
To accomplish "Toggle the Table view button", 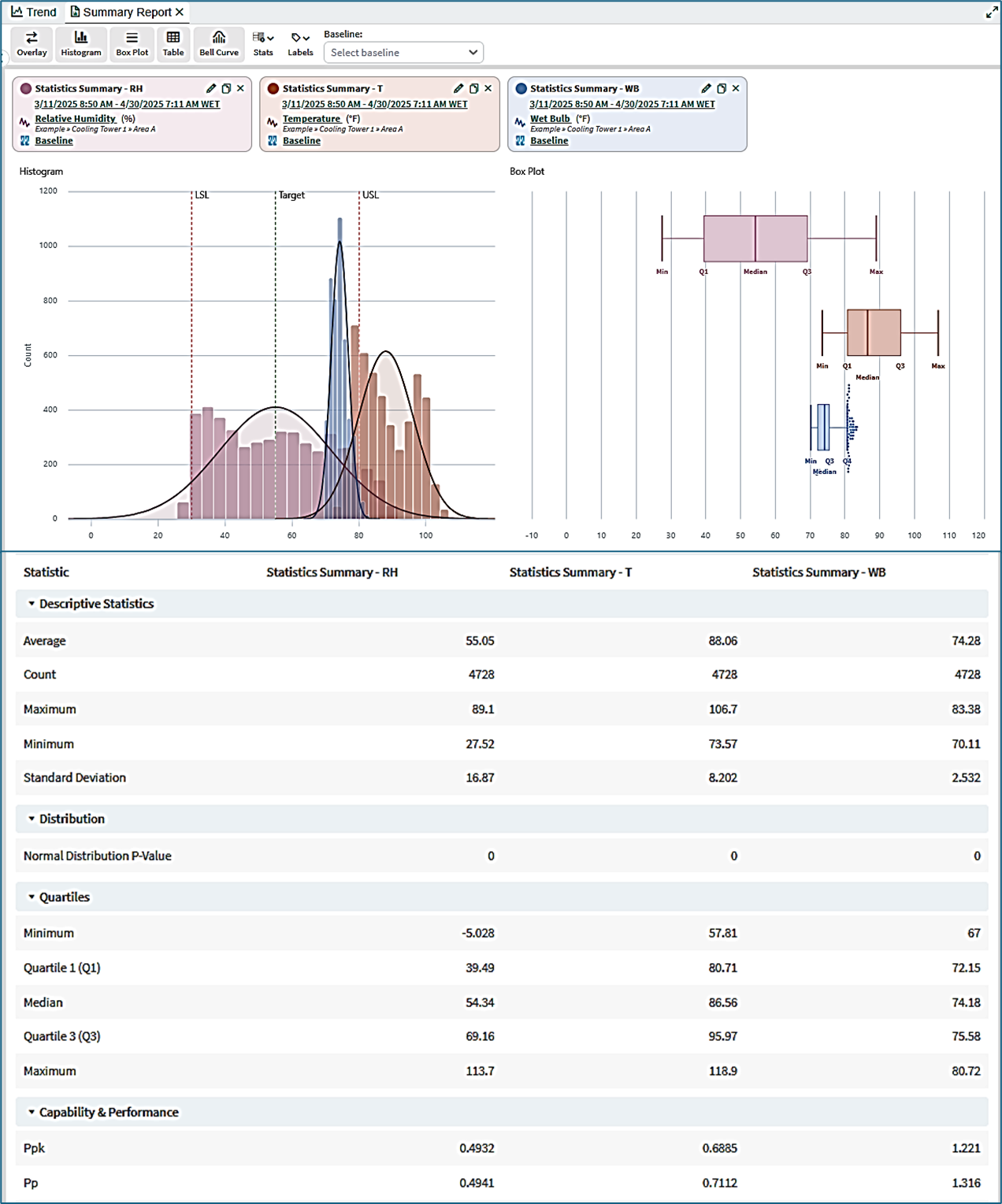I will [x=173, y=43].
